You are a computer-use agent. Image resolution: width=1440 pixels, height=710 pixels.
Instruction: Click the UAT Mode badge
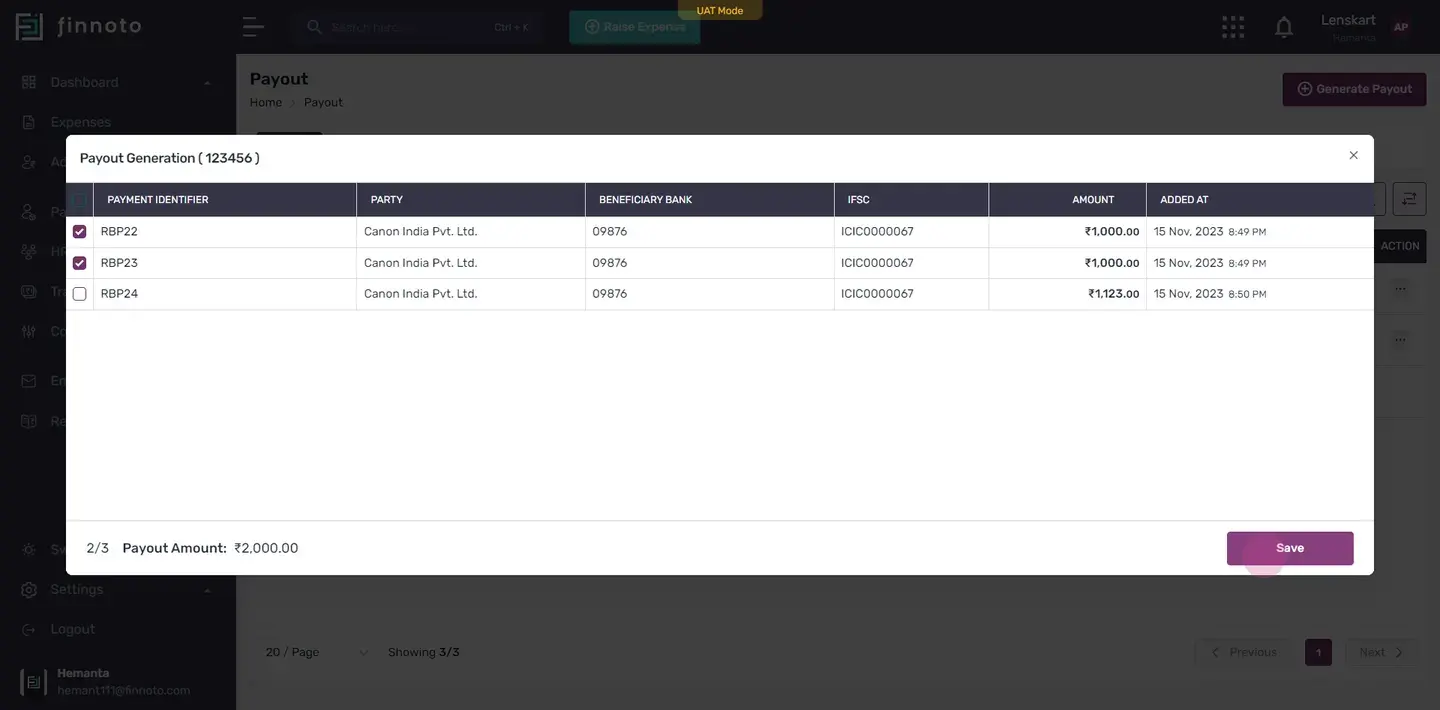720,10
